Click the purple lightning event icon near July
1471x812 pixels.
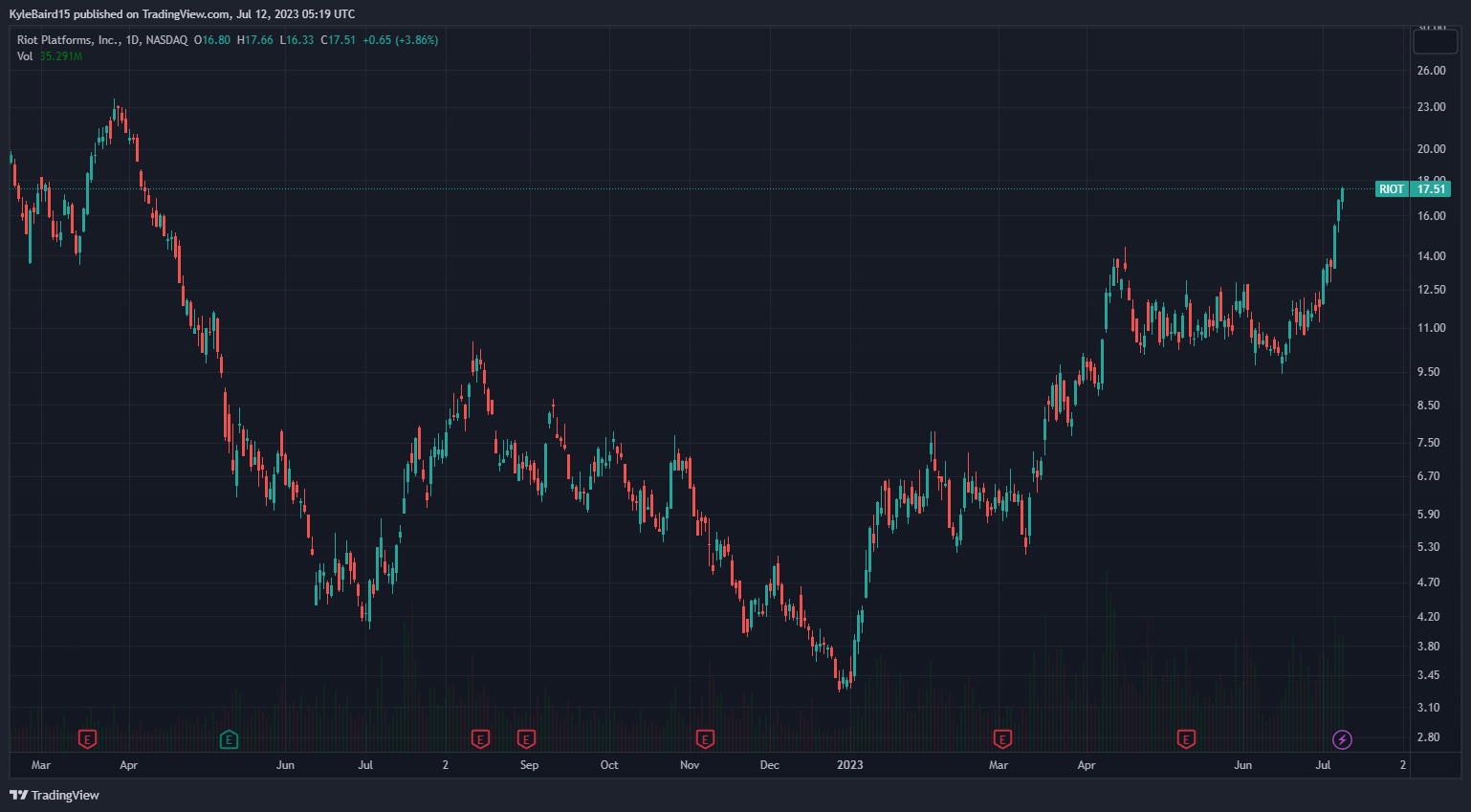tap(1343, 739)
